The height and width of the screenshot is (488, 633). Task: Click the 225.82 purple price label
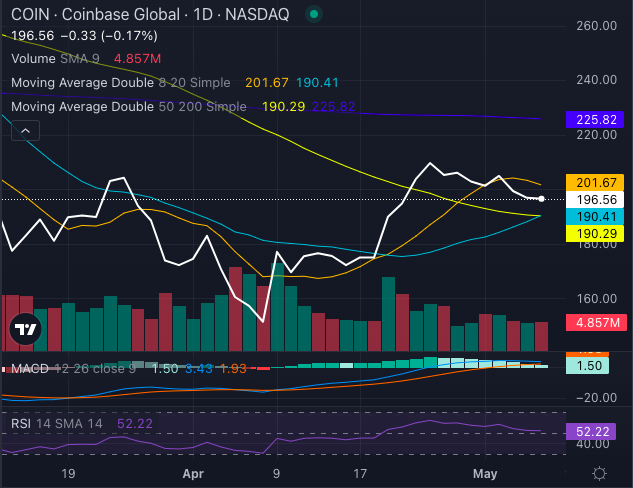(x=595, y=119)
